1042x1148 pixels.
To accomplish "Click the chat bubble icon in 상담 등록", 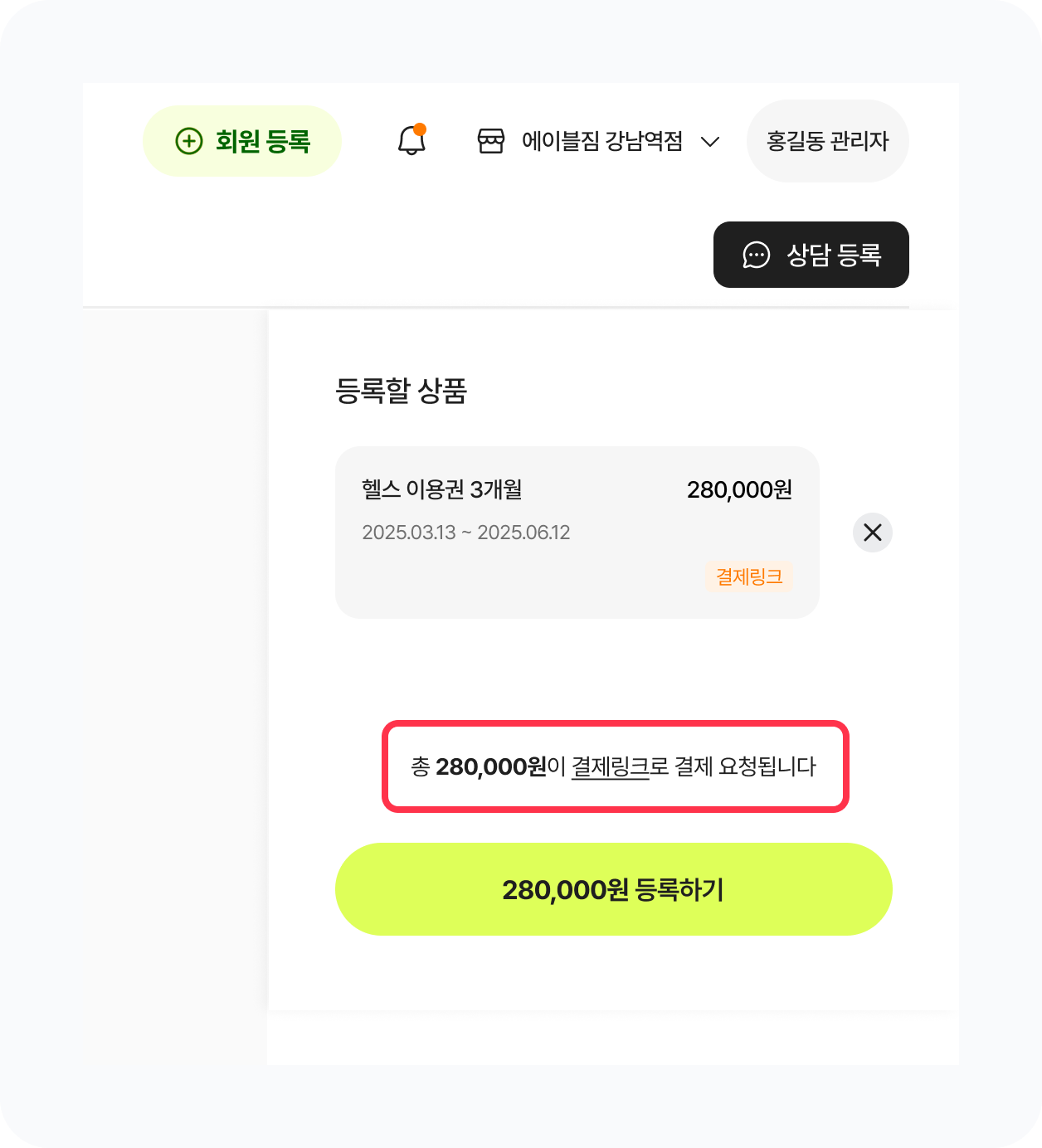I will pyautogui.click(x=756, y=255).
